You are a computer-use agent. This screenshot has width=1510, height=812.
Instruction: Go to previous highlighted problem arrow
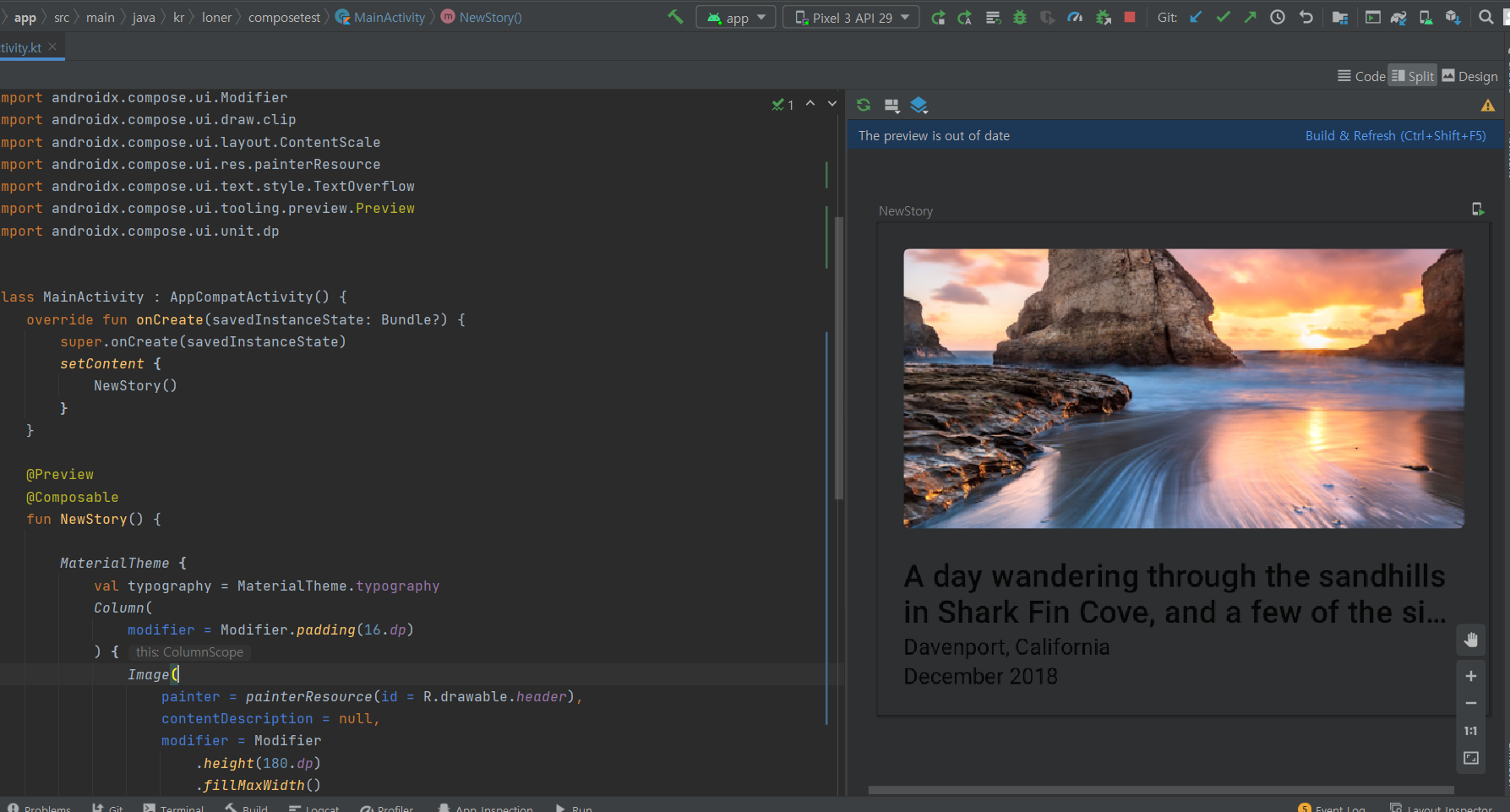tap(810, 103)
